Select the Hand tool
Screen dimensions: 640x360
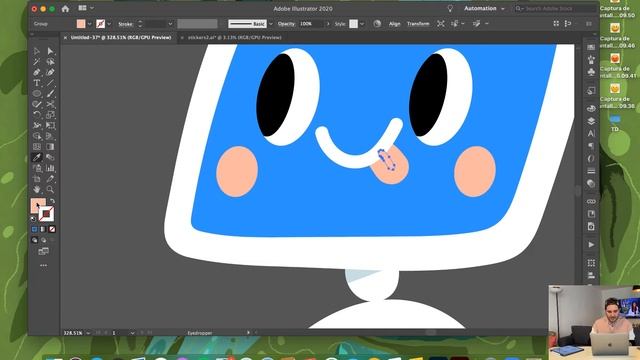tap(37, 189)
